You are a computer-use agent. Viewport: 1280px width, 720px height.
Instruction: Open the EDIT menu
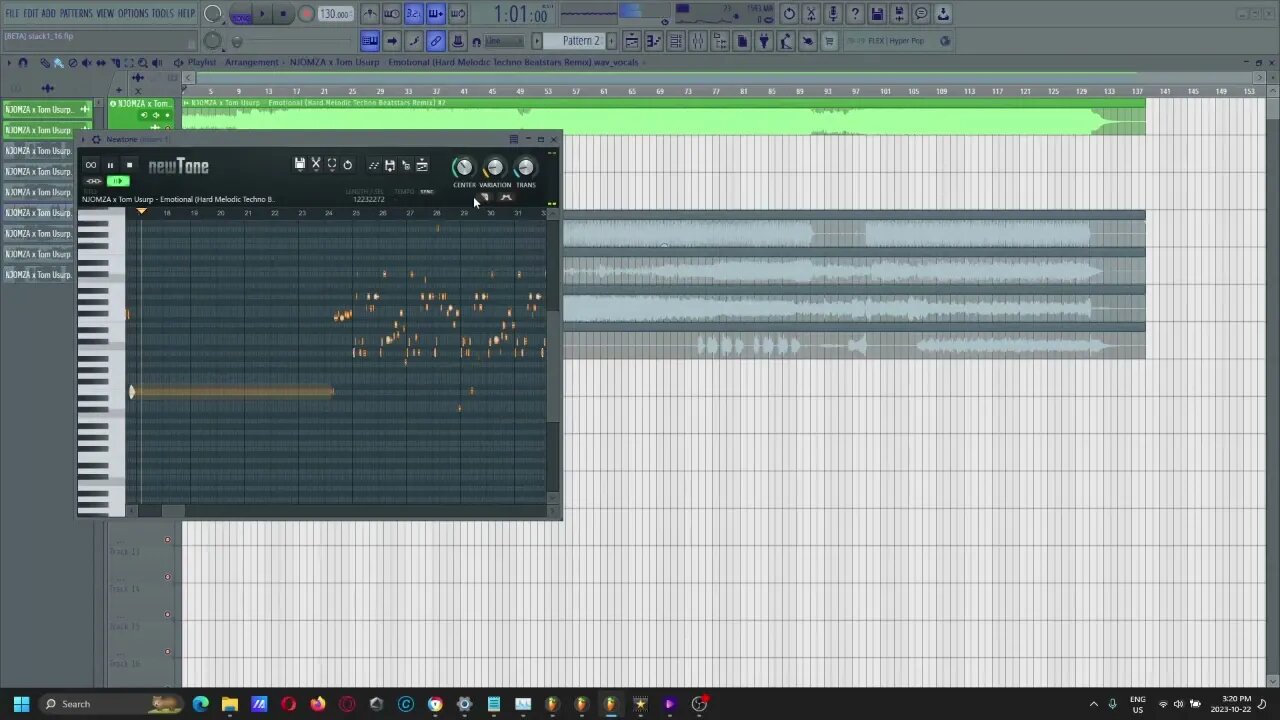[31, 13]
